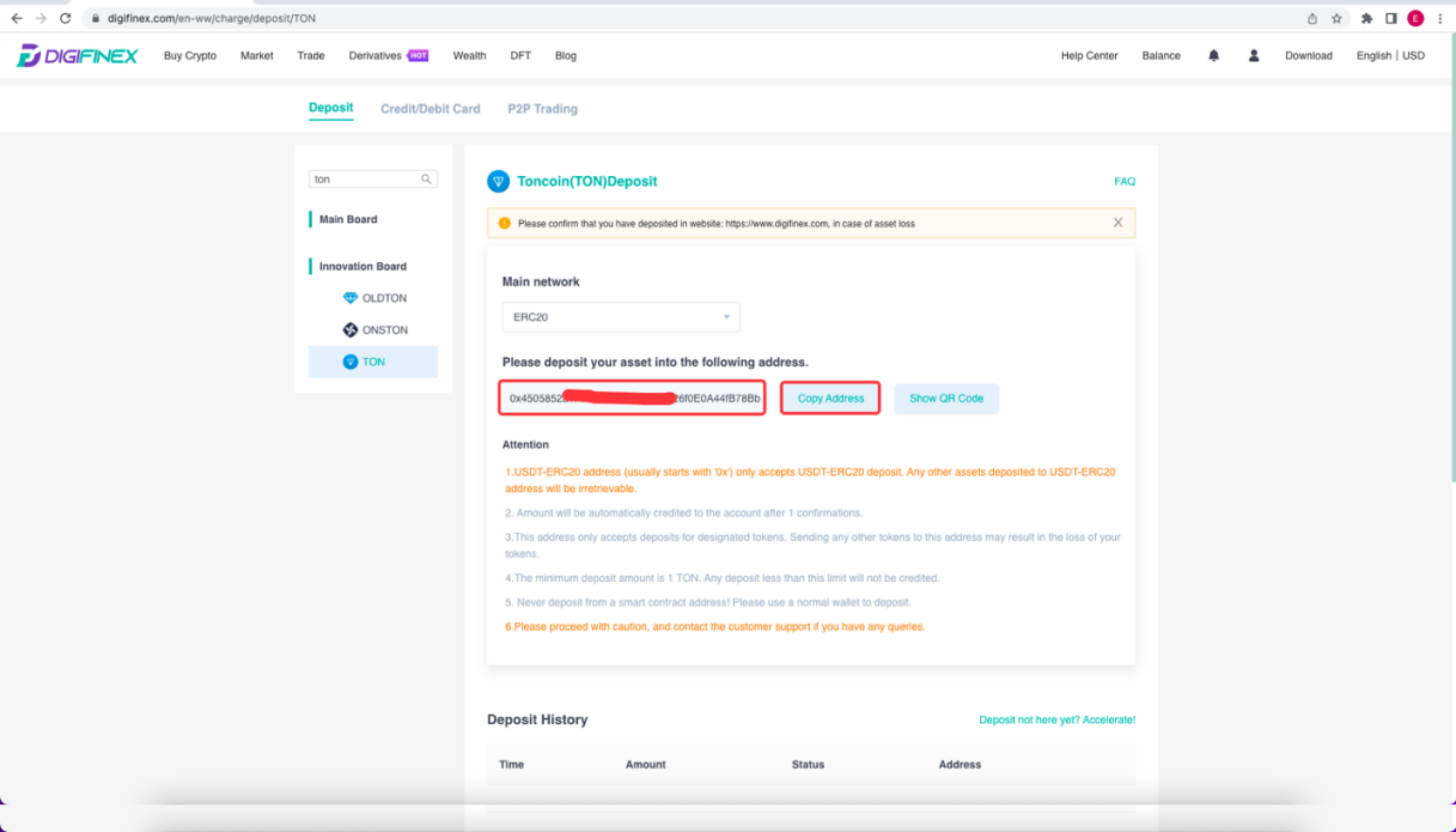Click the DigiFinex logo

(x=77, y=55)
